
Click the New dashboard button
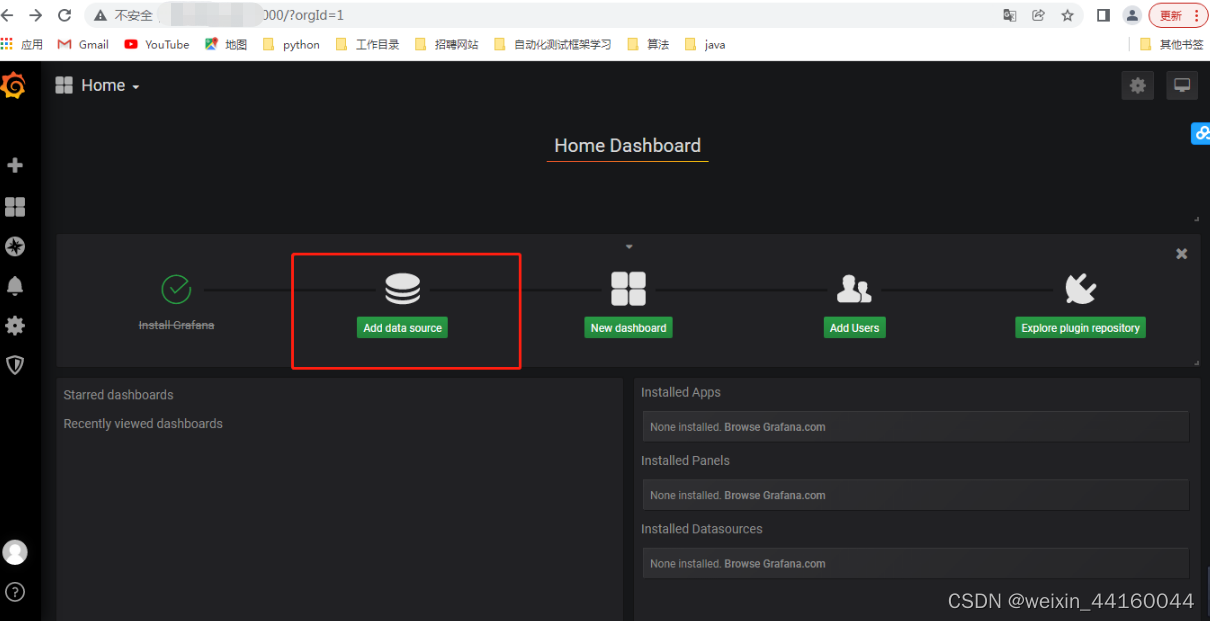628,328
